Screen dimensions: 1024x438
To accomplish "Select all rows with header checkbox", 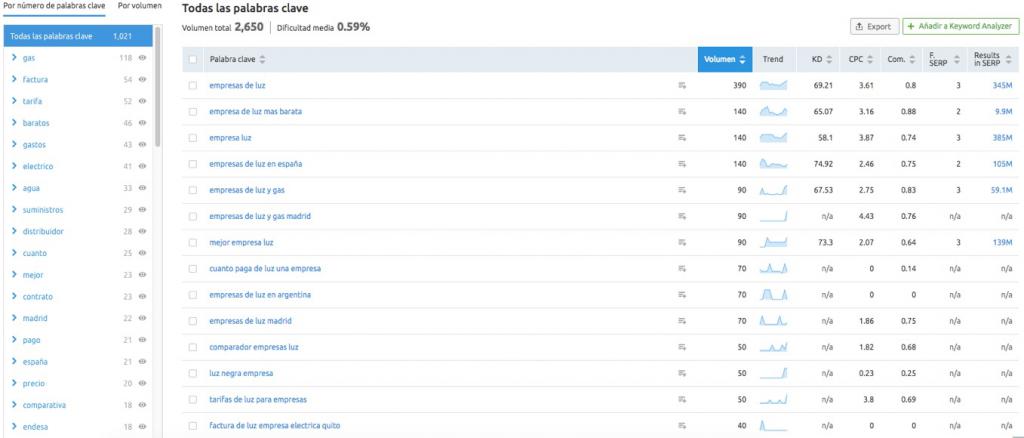I will 193,59.
